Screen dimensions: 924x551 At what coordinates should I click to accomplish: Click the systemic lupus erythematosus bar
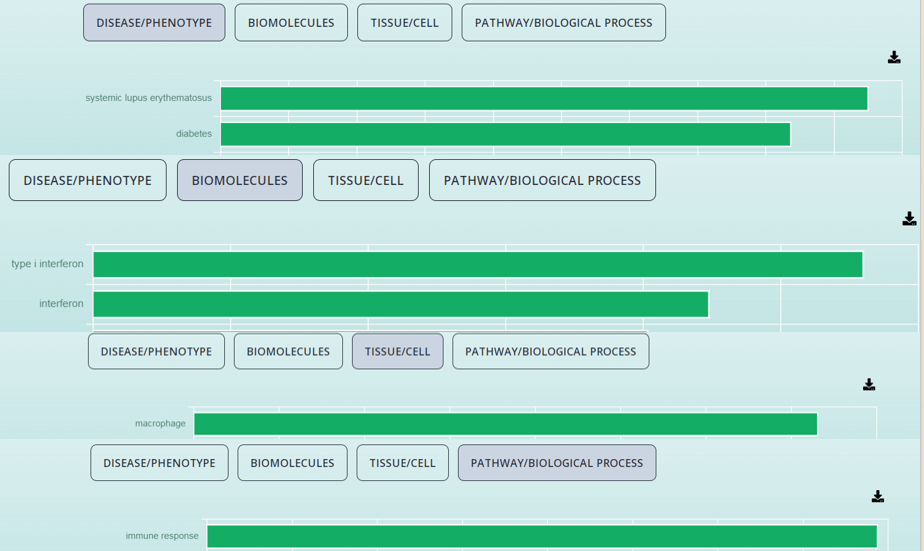pos(544,98)
